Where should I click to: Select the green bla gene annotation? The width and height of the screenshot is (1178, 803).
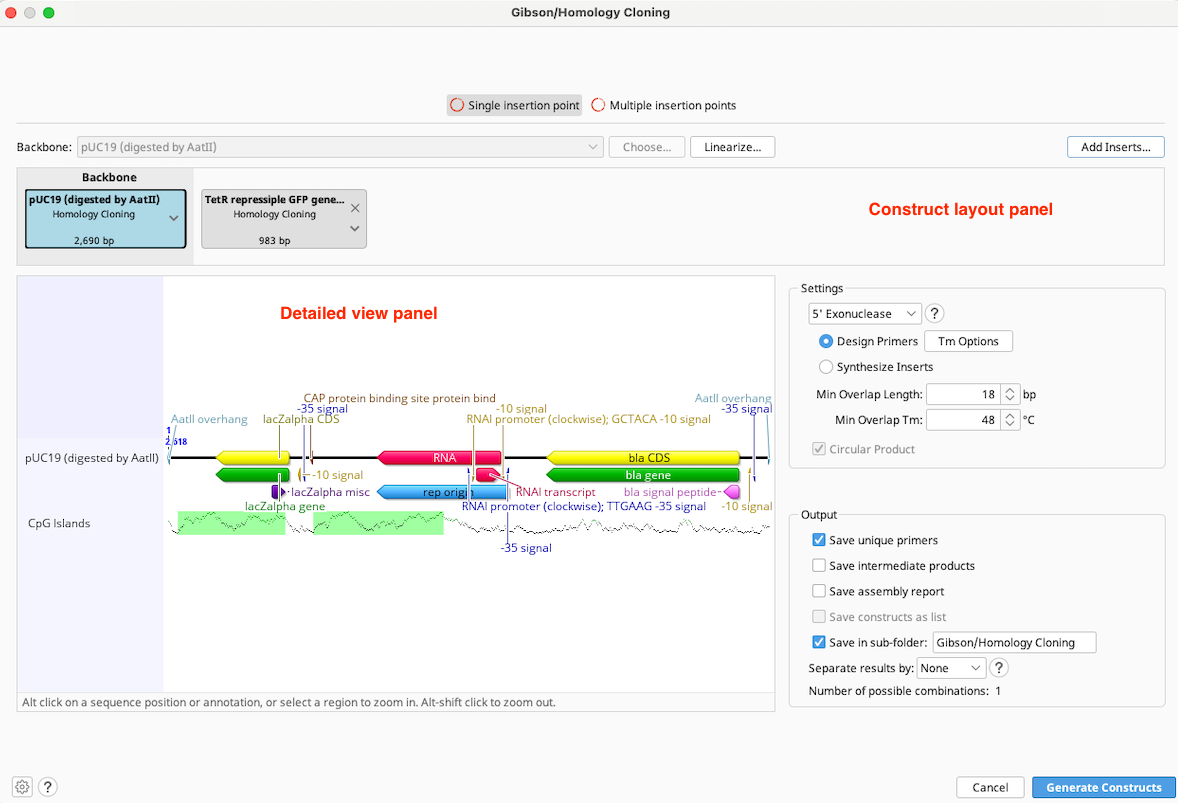point(643,475)
